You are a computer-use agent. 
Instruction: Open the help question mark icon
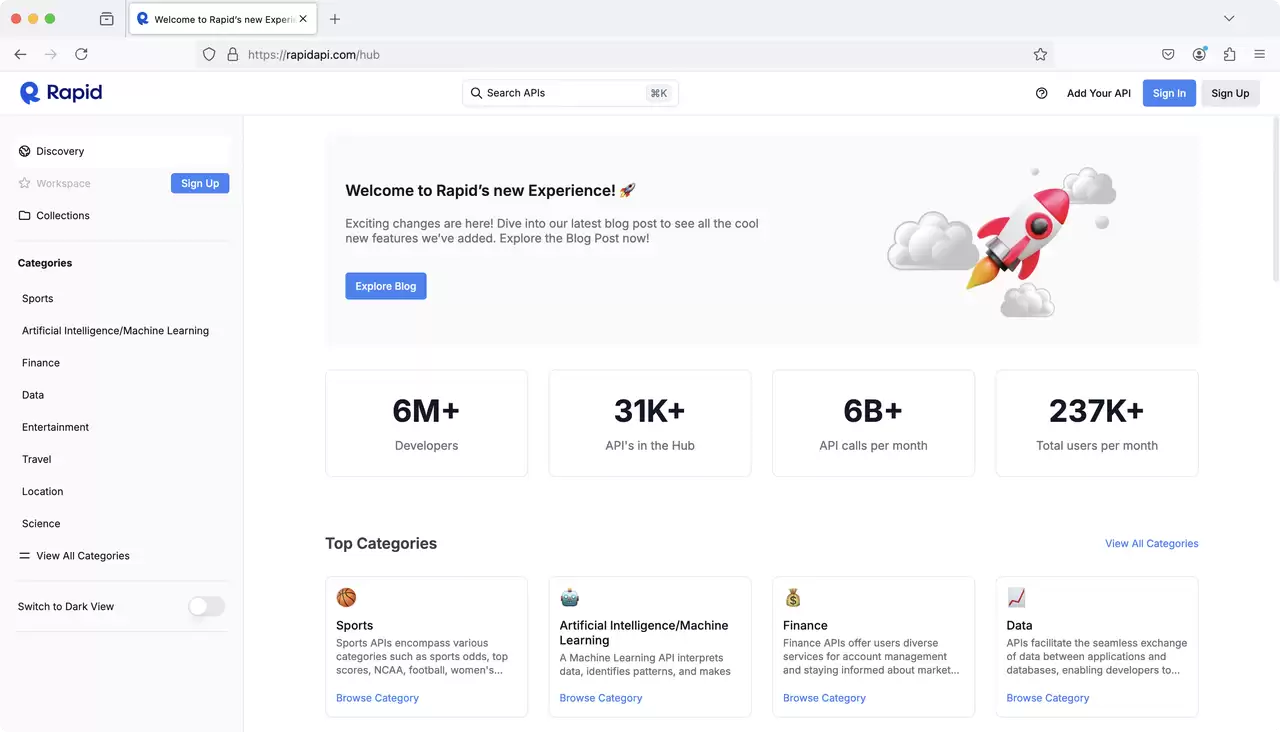point(1041,93)
